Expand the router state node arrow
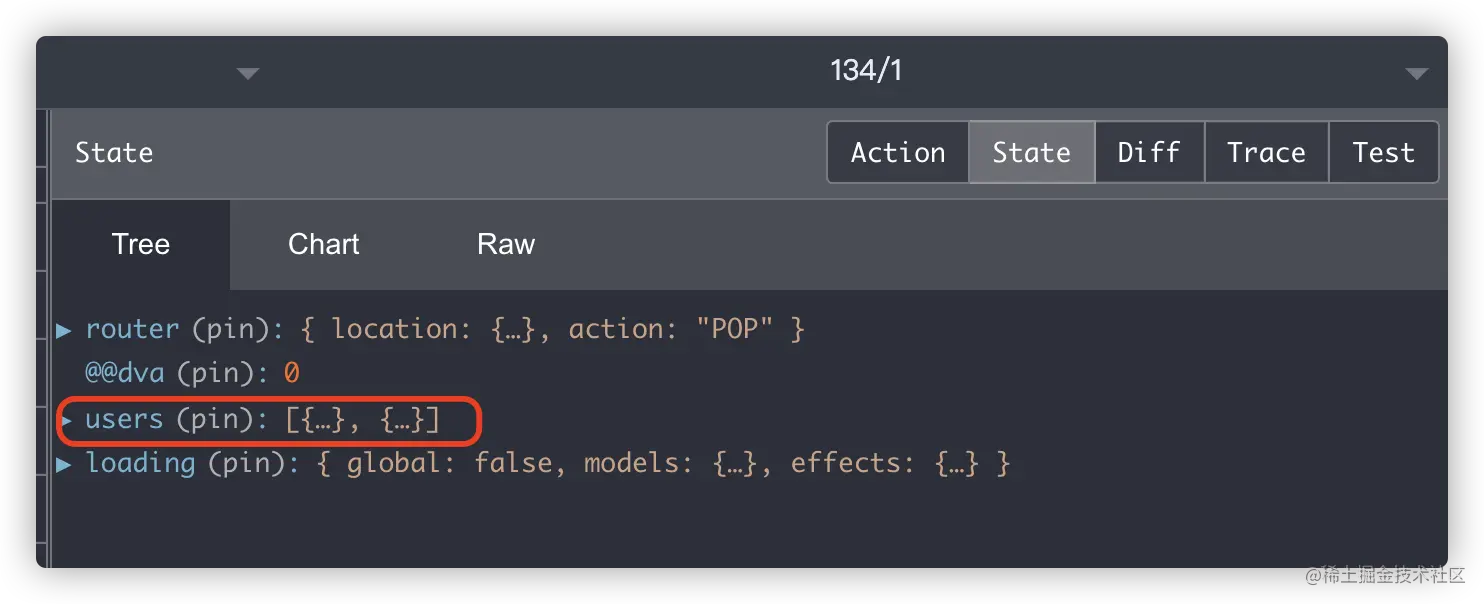Image resolution: width=1484 pixels, height=604 pixels. pyautogui.click(x=64, y=329)
